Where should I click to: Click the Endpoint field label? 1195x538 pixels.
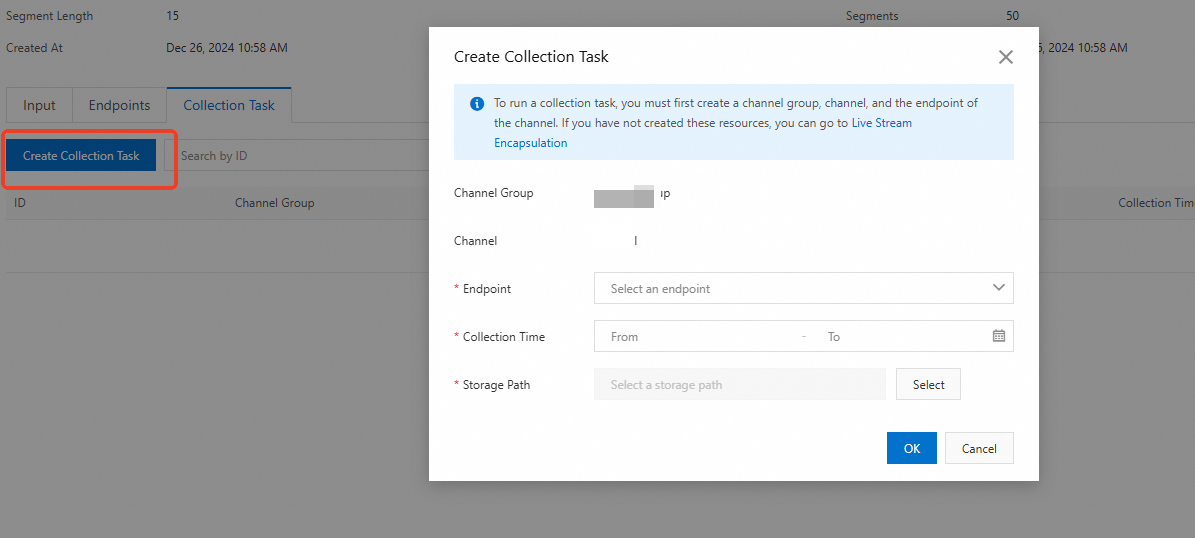[x=487, y=289]
